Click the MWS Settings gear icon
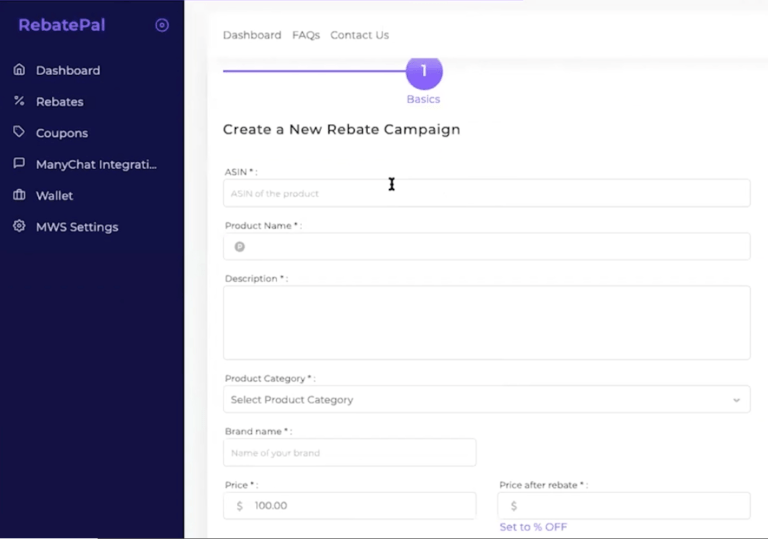Image resolution: width=768 pixels, height=539 pixels. [x=19, y=226]
